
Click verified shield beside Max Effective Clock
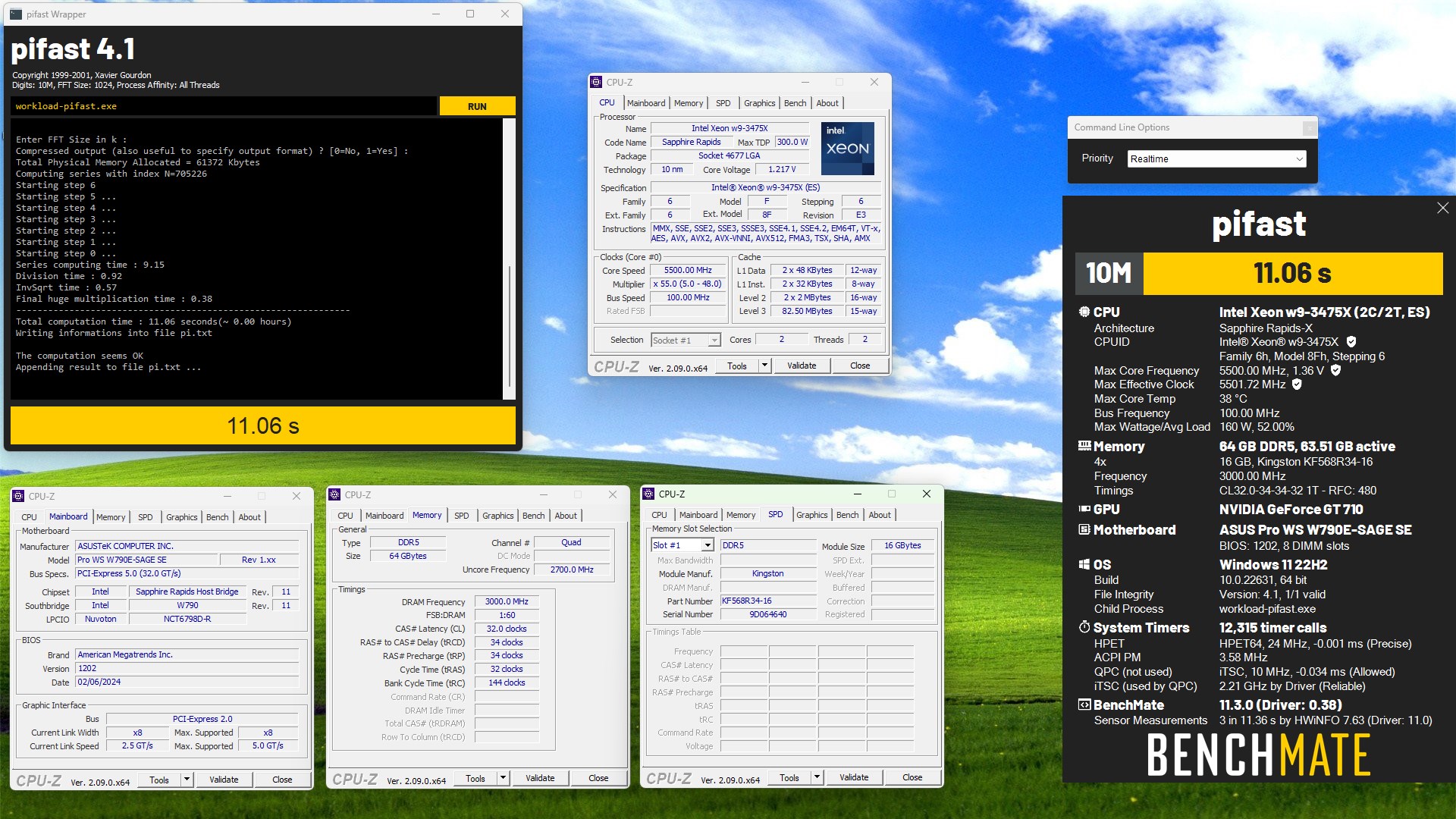click(x=1297, y=384)
